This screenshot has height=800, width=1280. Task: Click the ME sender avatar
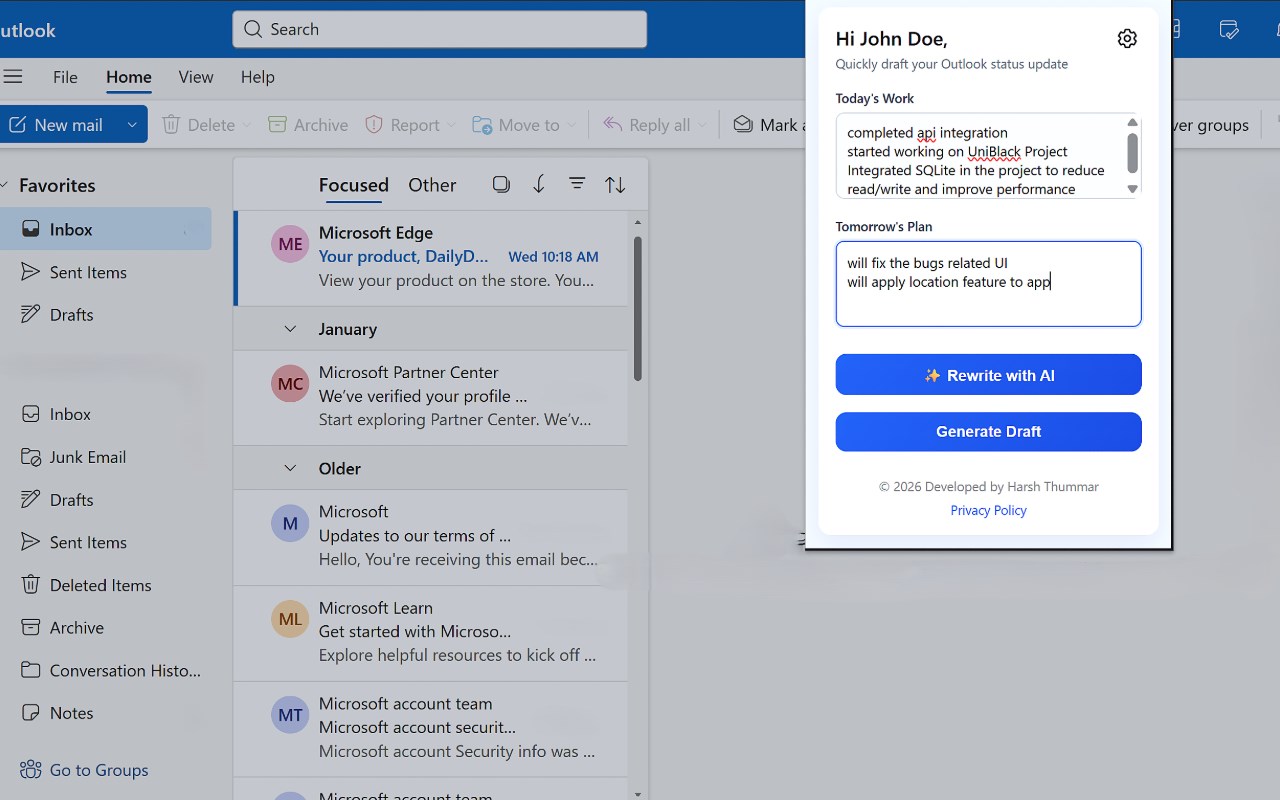tap(290, 244)
